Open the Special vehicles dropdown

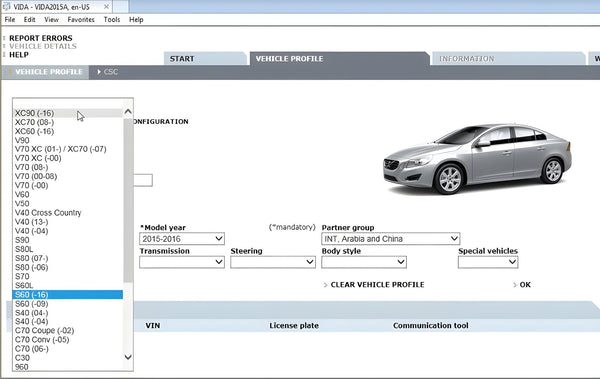click(x=488, y=262)
